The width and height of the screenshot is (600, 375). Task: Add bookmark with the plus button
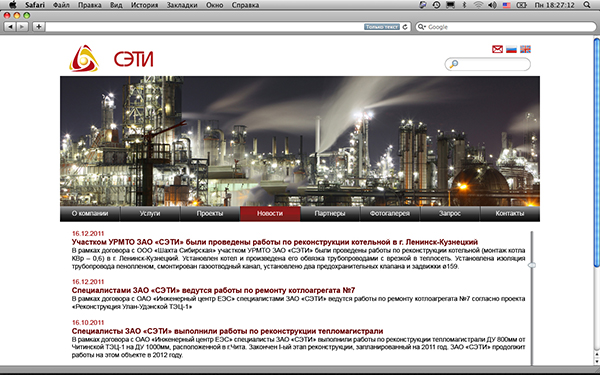coord(38,27)
